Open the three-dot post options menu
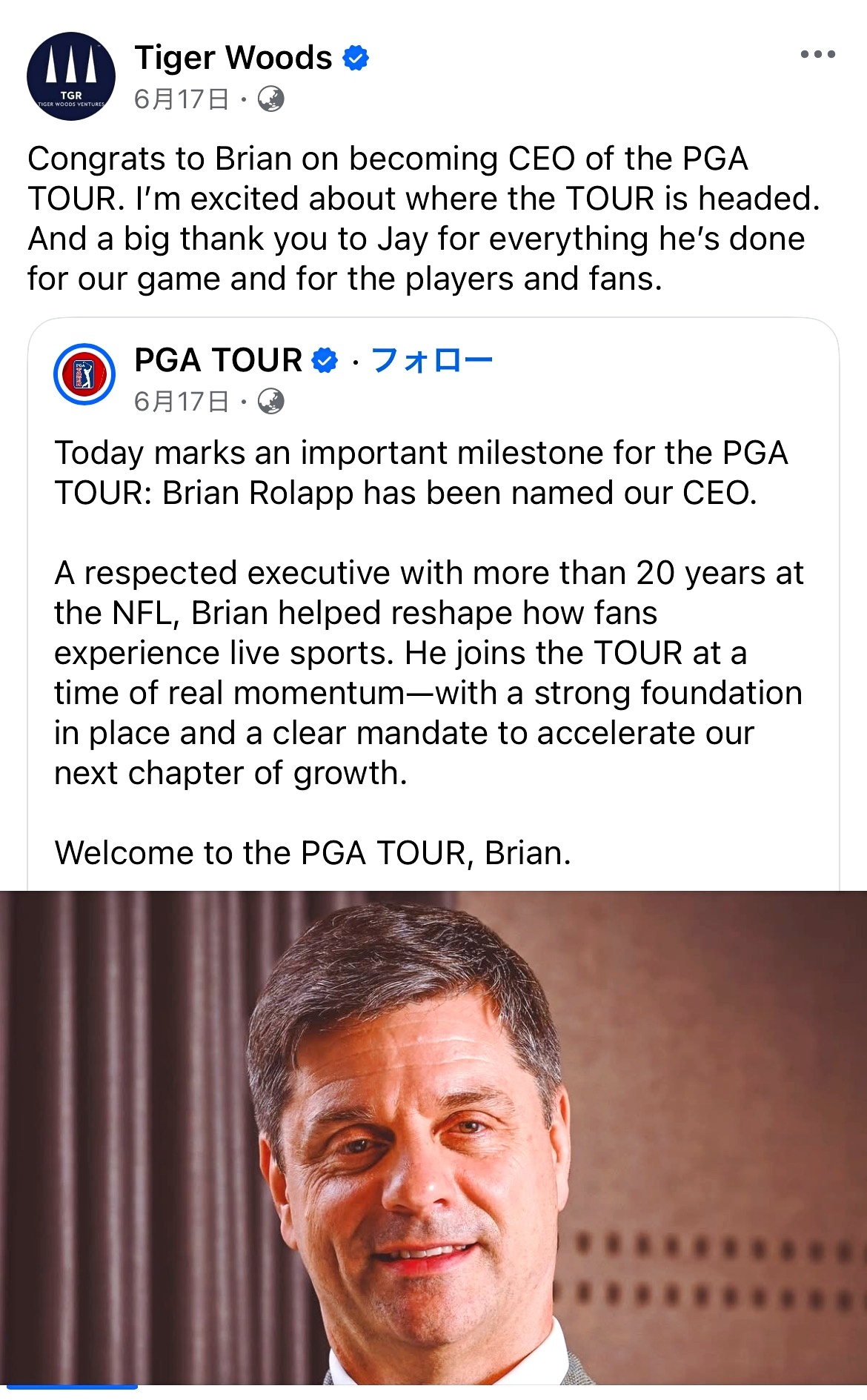 tap(818, 54)
